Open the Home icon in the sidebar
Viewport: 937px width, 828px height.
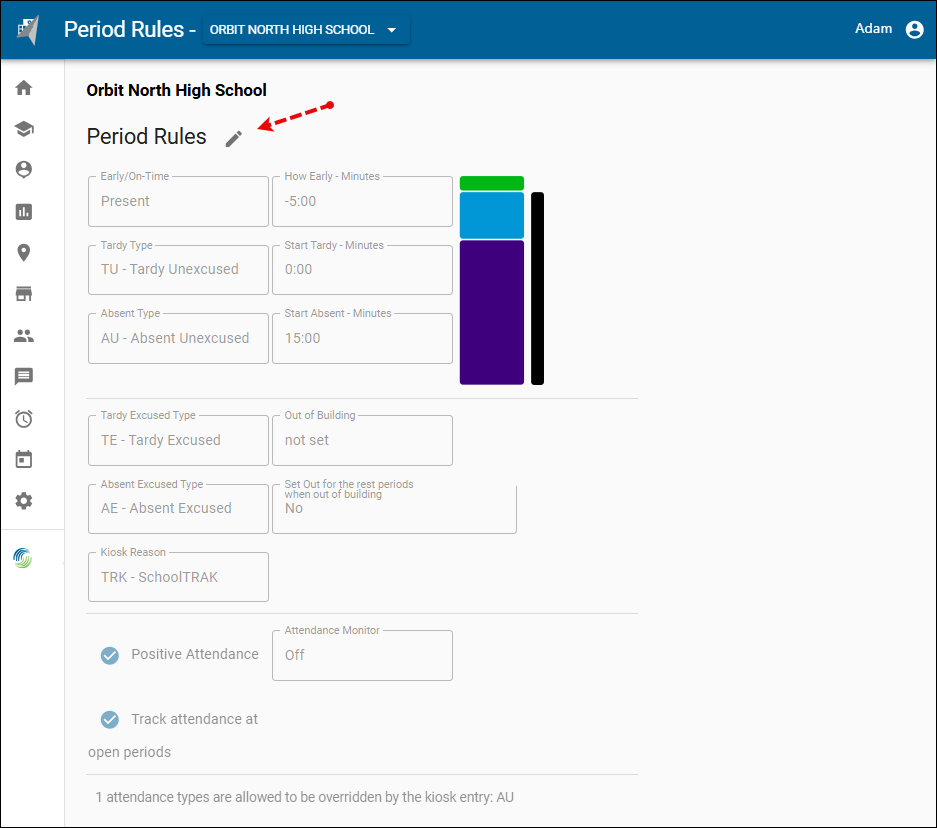click(23, 88)
